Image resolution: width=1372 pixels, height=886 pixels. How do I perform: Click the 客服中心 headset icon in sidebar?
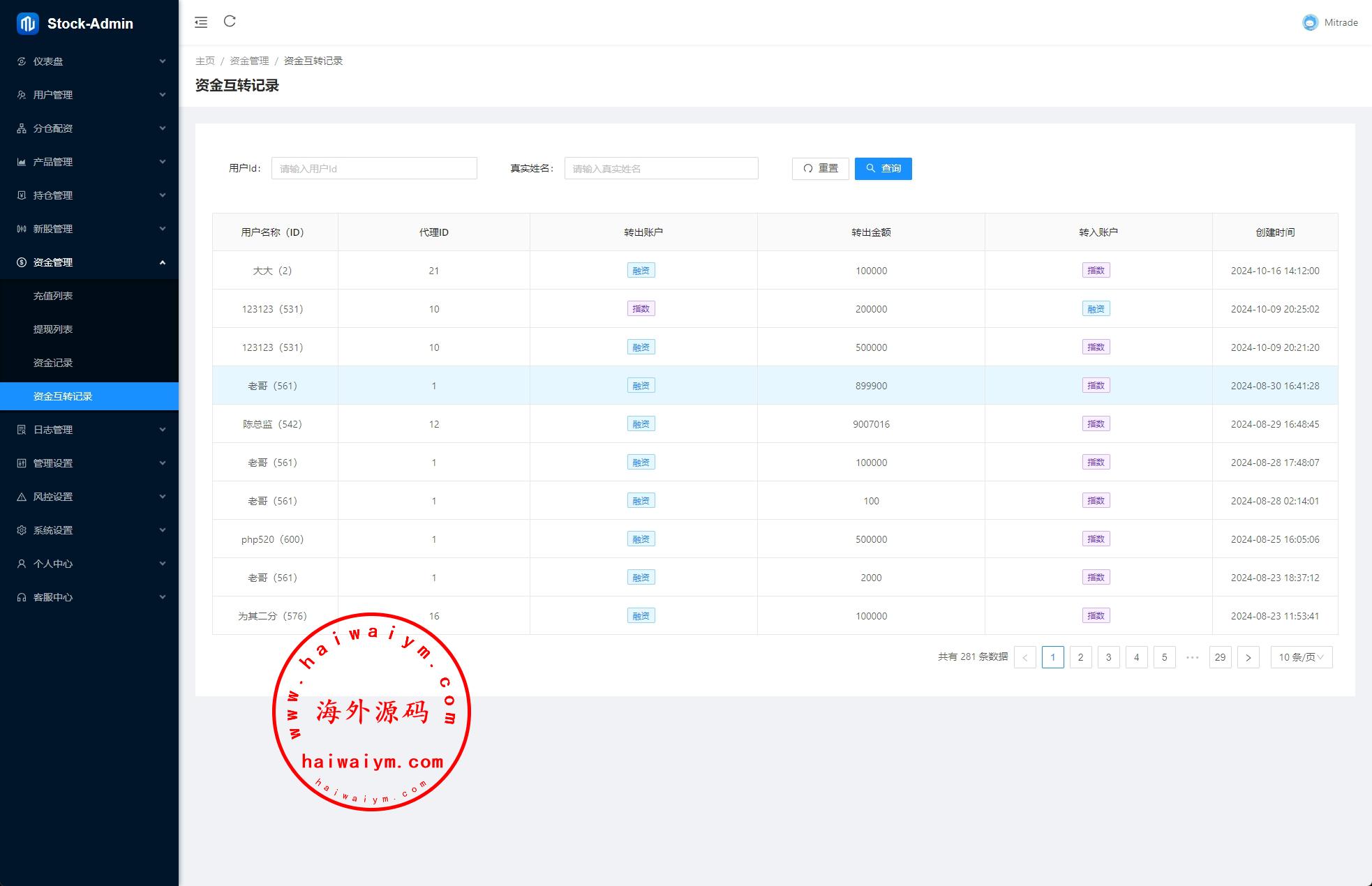click(x=22, y=597)
